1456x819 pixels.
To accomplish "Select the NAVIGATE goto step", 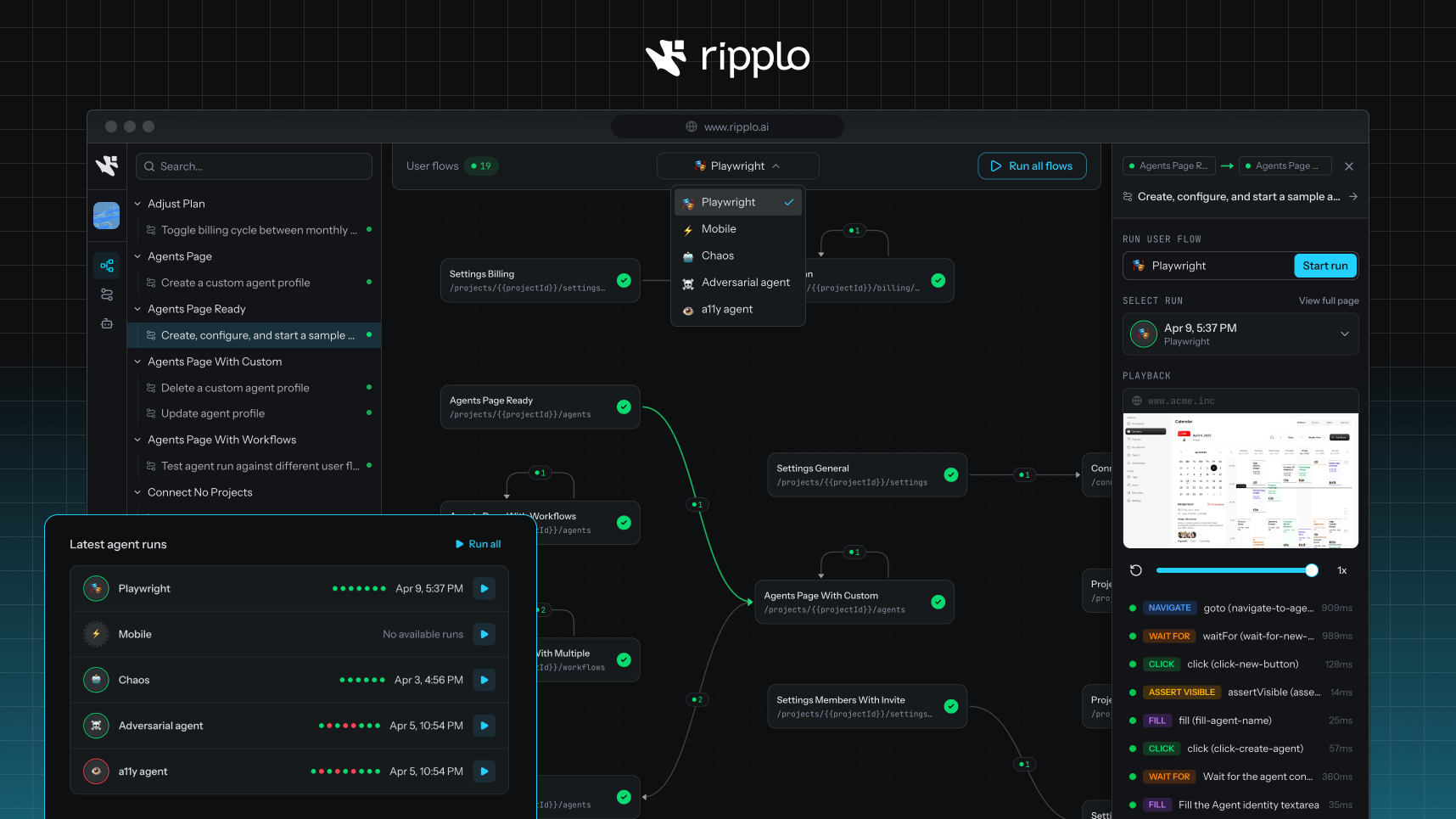I will (x=1240, y=608).
